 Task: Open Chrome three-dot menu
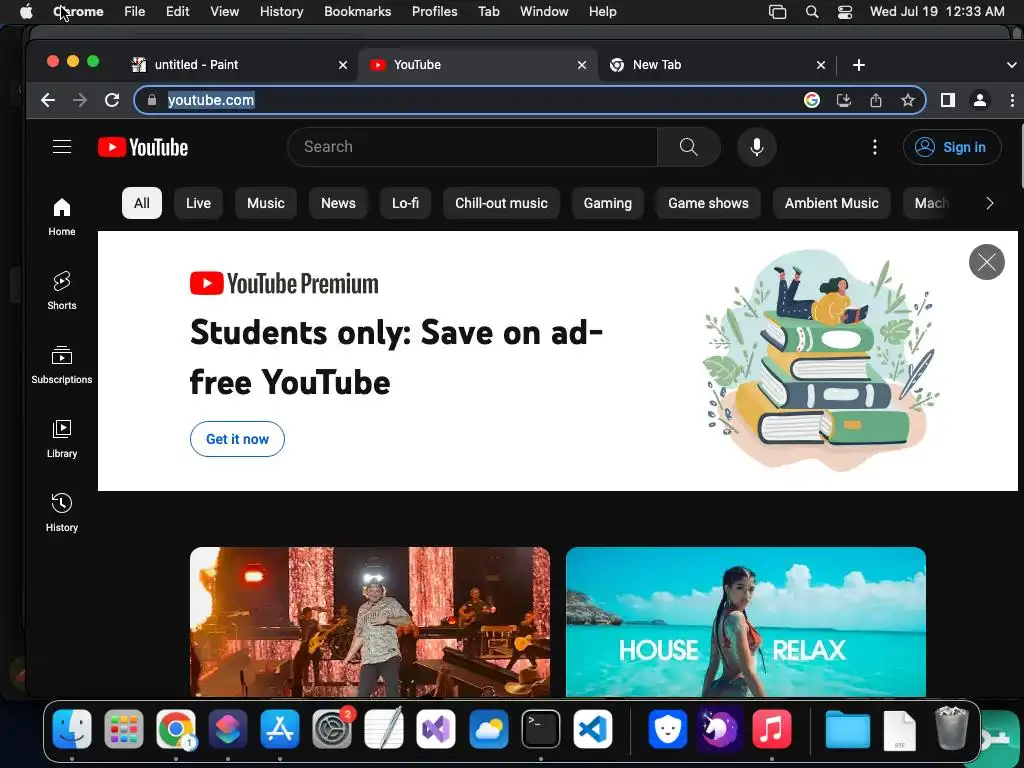pos(1012,100)
